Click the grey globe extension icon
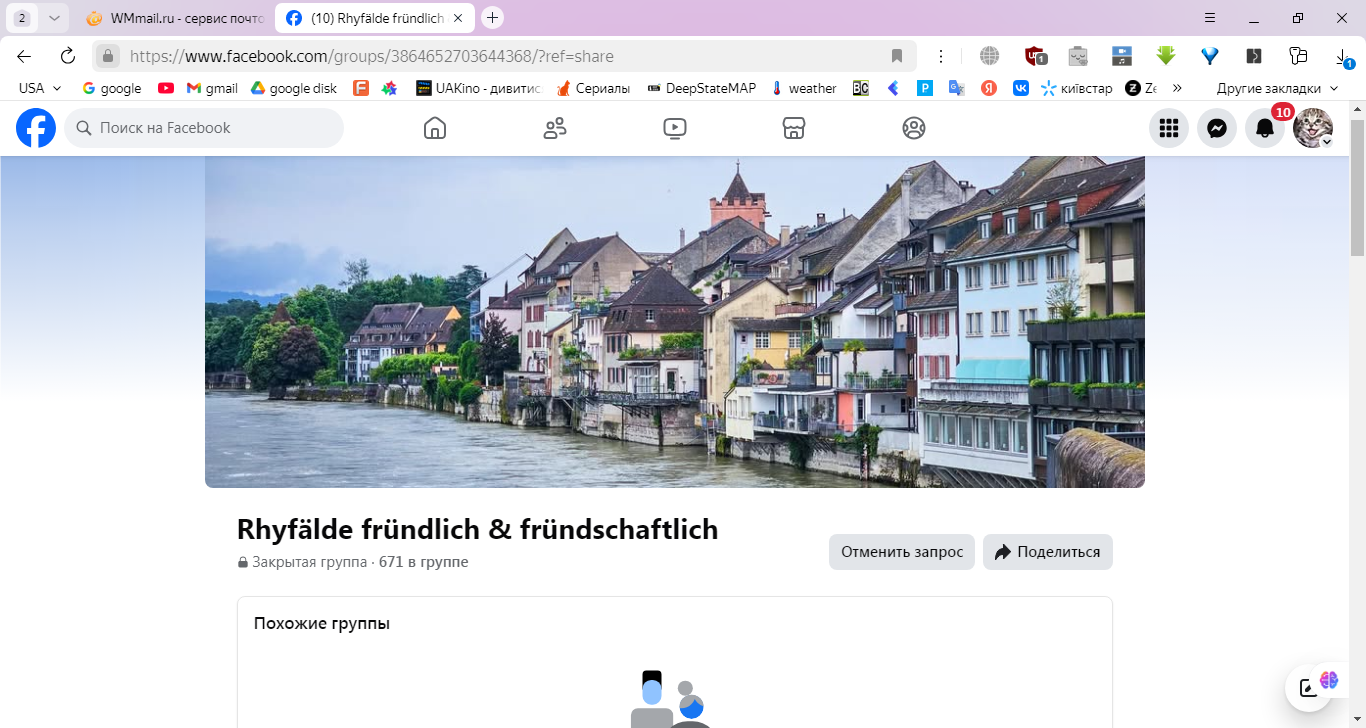Image resolution: width=1366 pixels, height=728 pixels. [989, 56]
